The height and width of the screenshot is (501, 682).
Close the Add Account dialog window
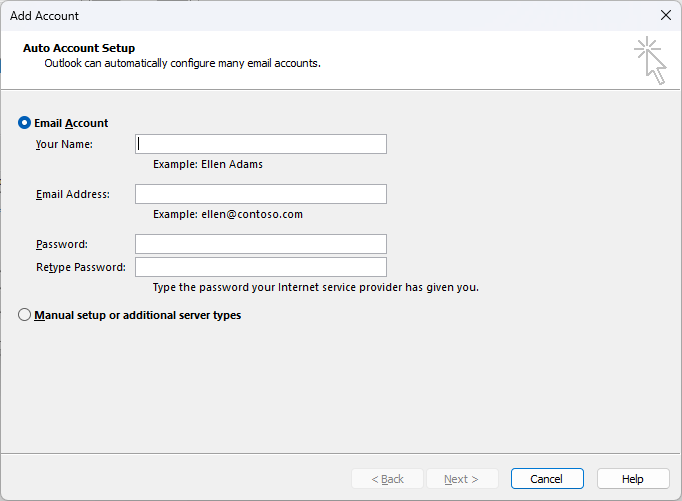point(665,15)
